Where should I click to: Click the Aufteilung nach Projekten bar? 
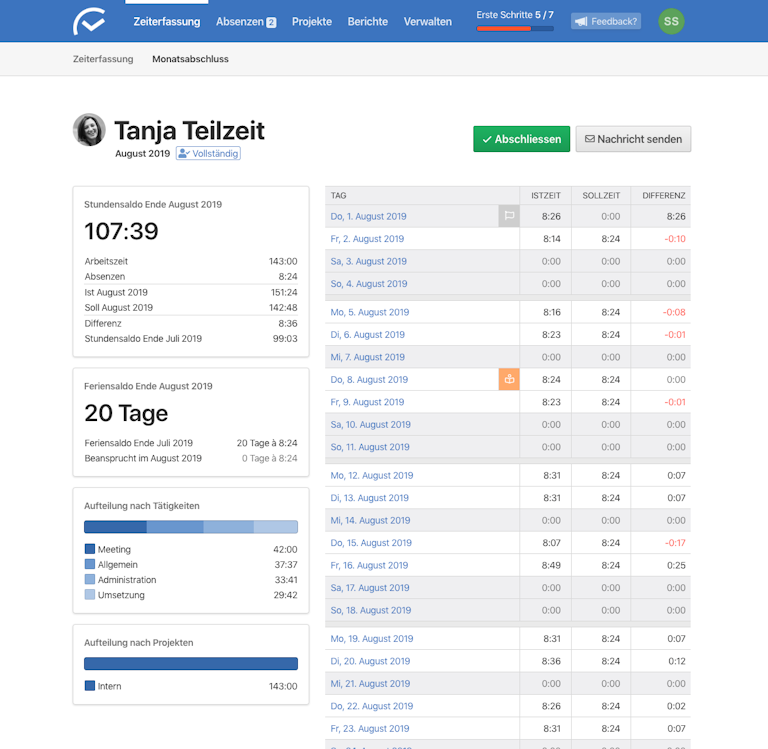tap(191, 663)
